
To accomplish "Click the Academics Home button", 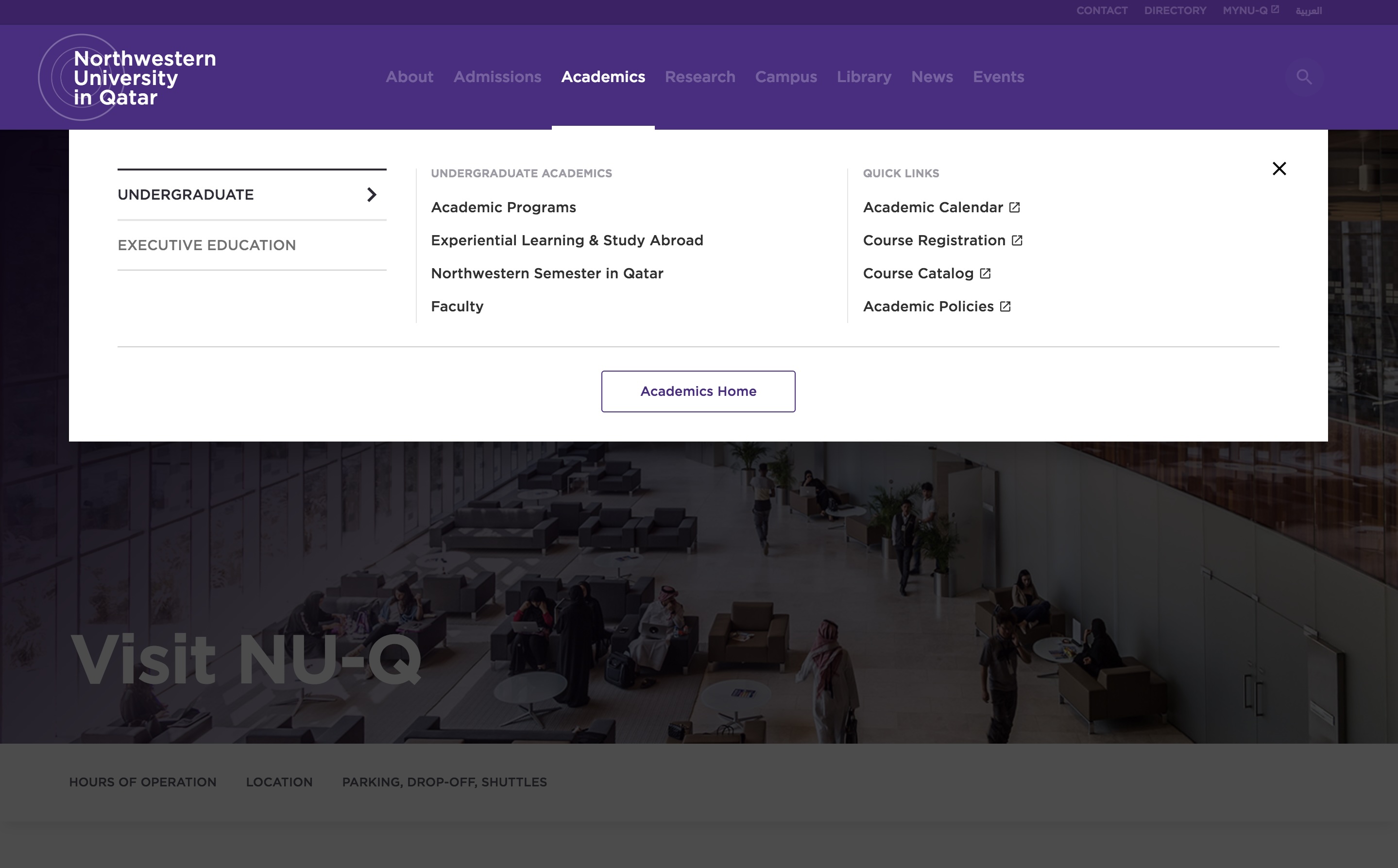I will [698, 391].
